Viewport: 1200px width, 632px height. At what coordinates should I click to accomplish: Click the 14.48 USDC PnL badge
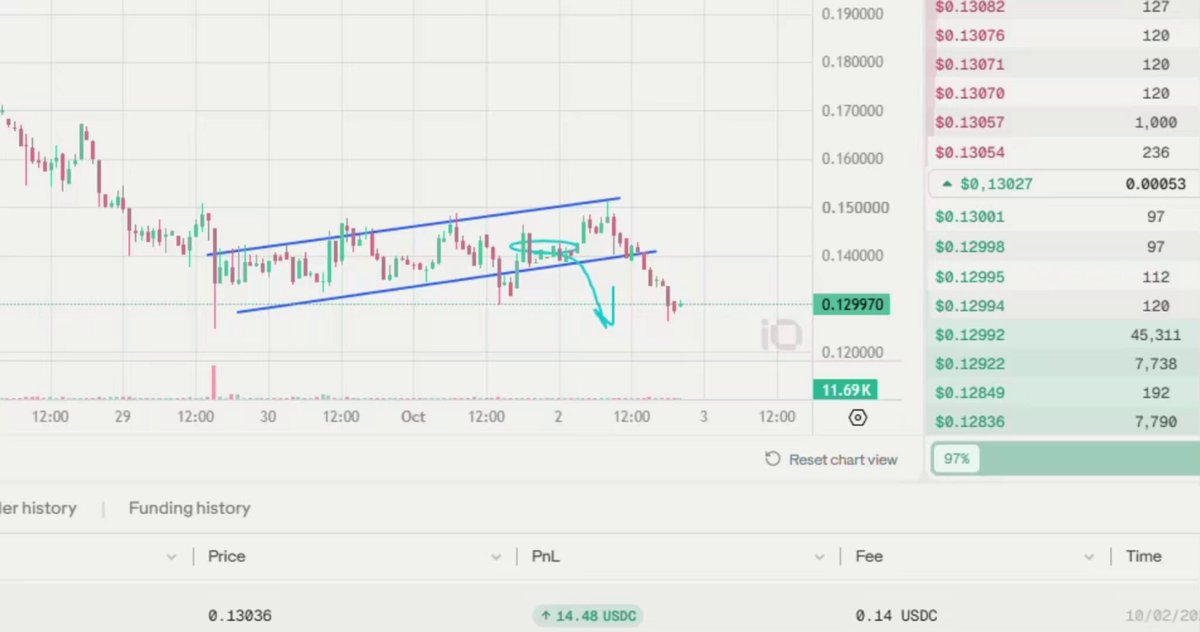pos(589,616)
